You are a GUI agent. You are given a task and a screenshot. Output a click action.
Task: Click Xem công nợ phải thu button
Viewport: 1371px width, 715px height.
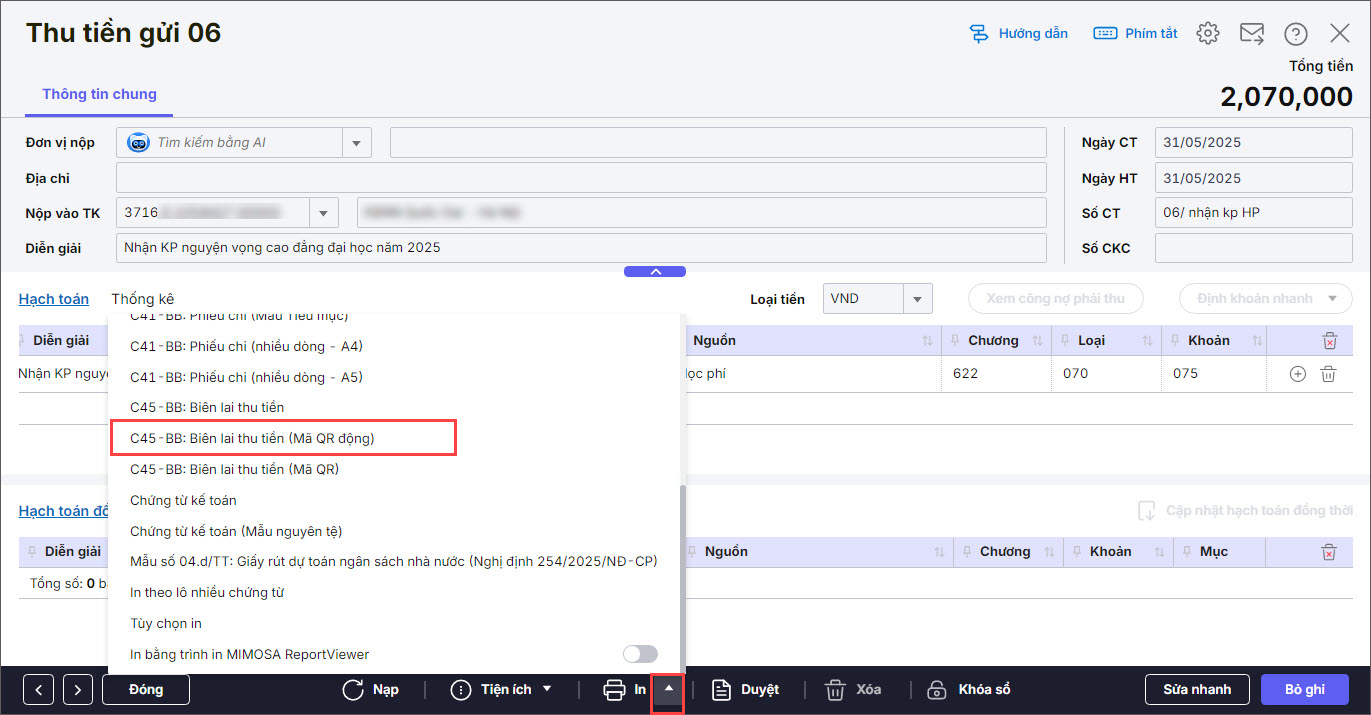pyautogui.click(x=1055, y=298)
